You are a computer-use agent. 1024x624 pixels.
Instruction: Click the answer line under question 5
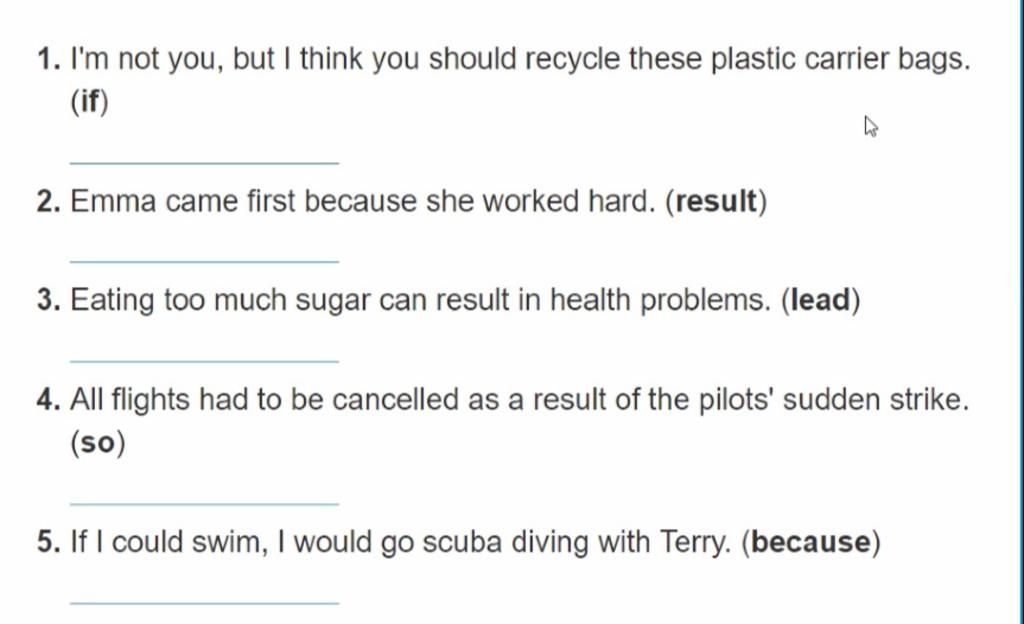click(204, 602)
